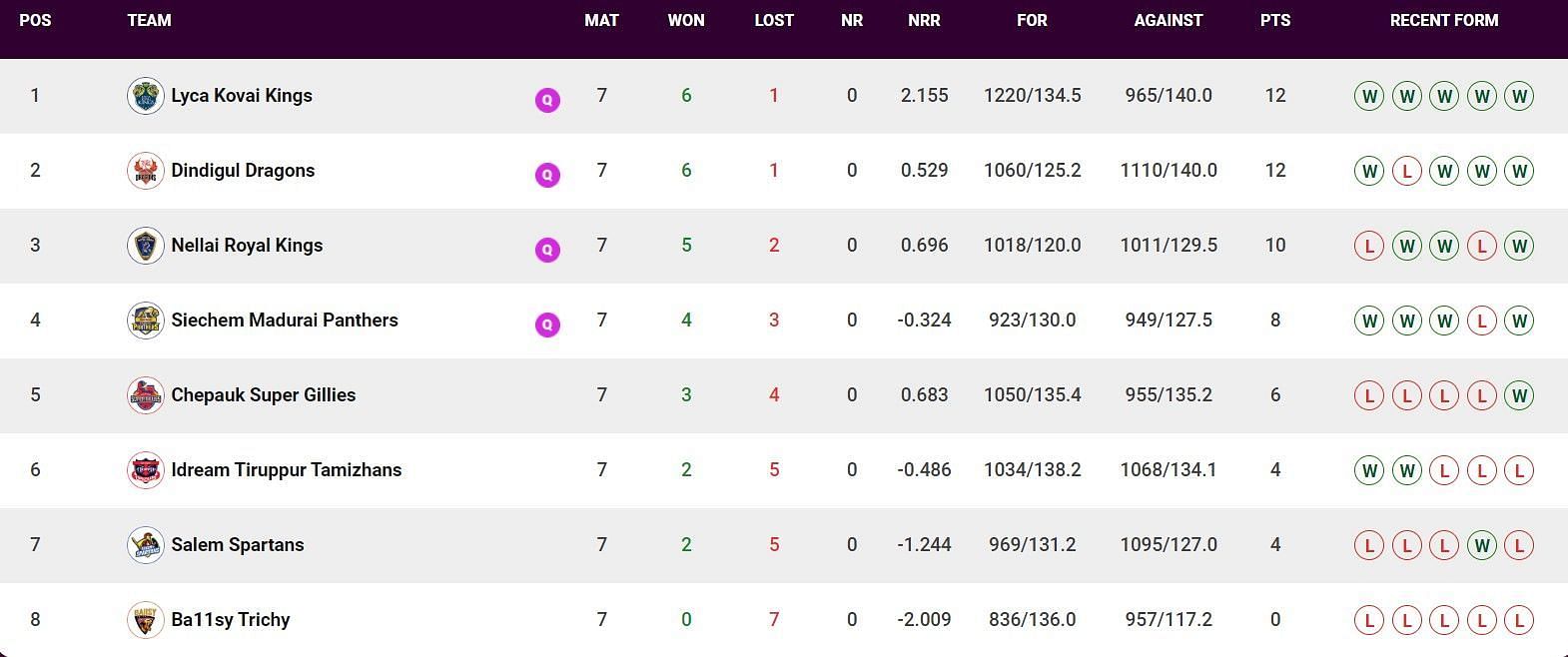Click the WON column header
This screenshot has width=1568, height=657.
tap(686, 20)
